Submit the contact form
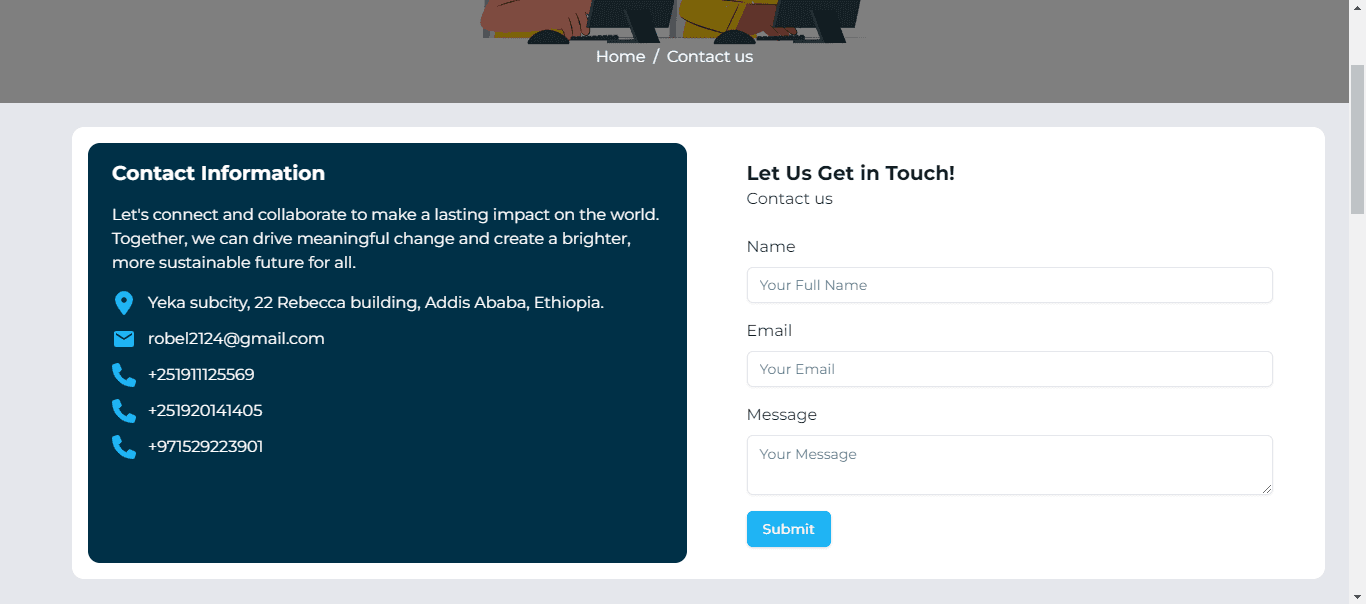The height and width of the screenshot is (604, 1366). pyautogui.click(x=788, y=529)
